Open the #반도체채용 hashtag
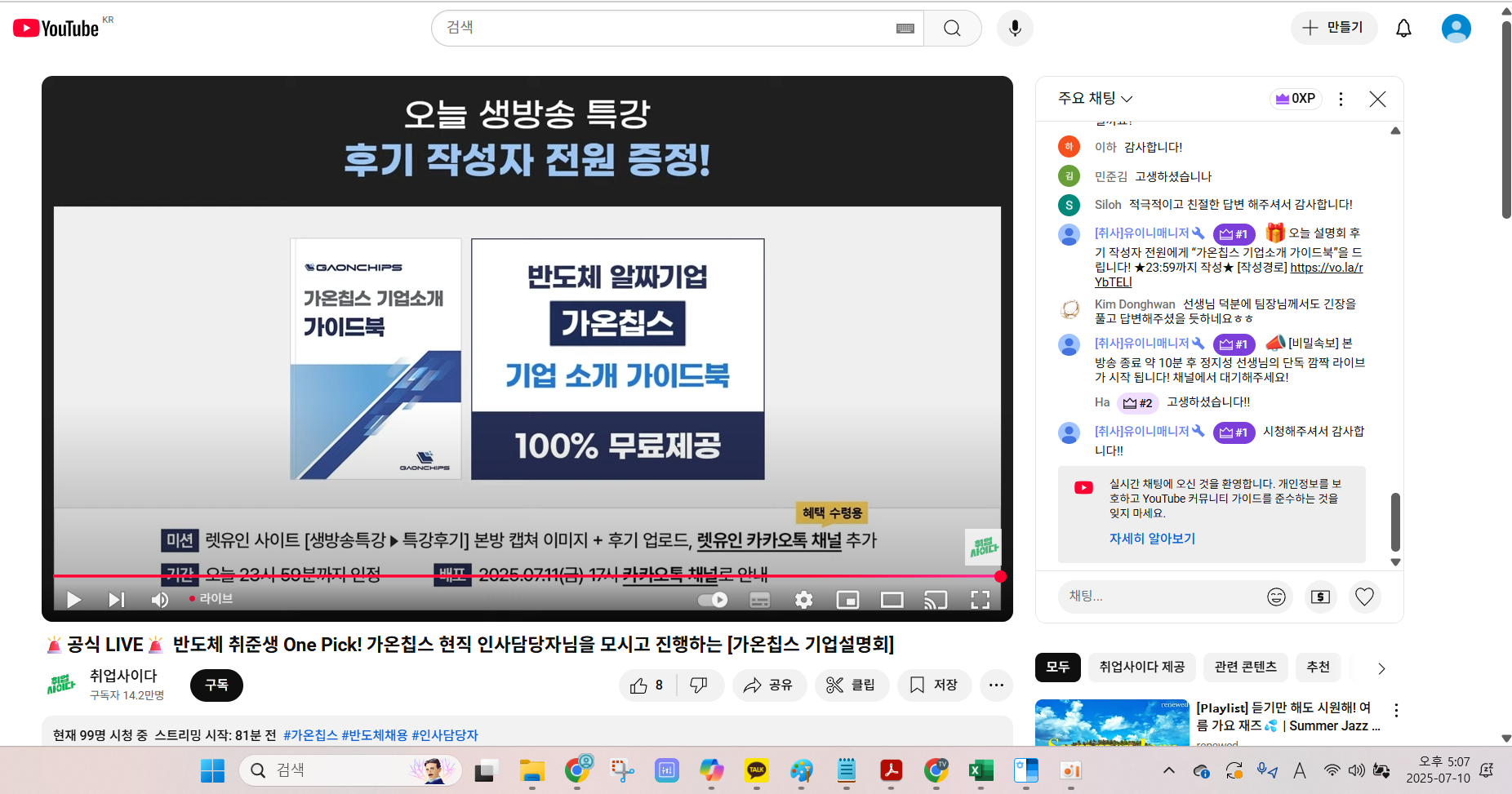Image resolution: width=1512 pixels, height=794 pixels. click(x=374, y=735)
